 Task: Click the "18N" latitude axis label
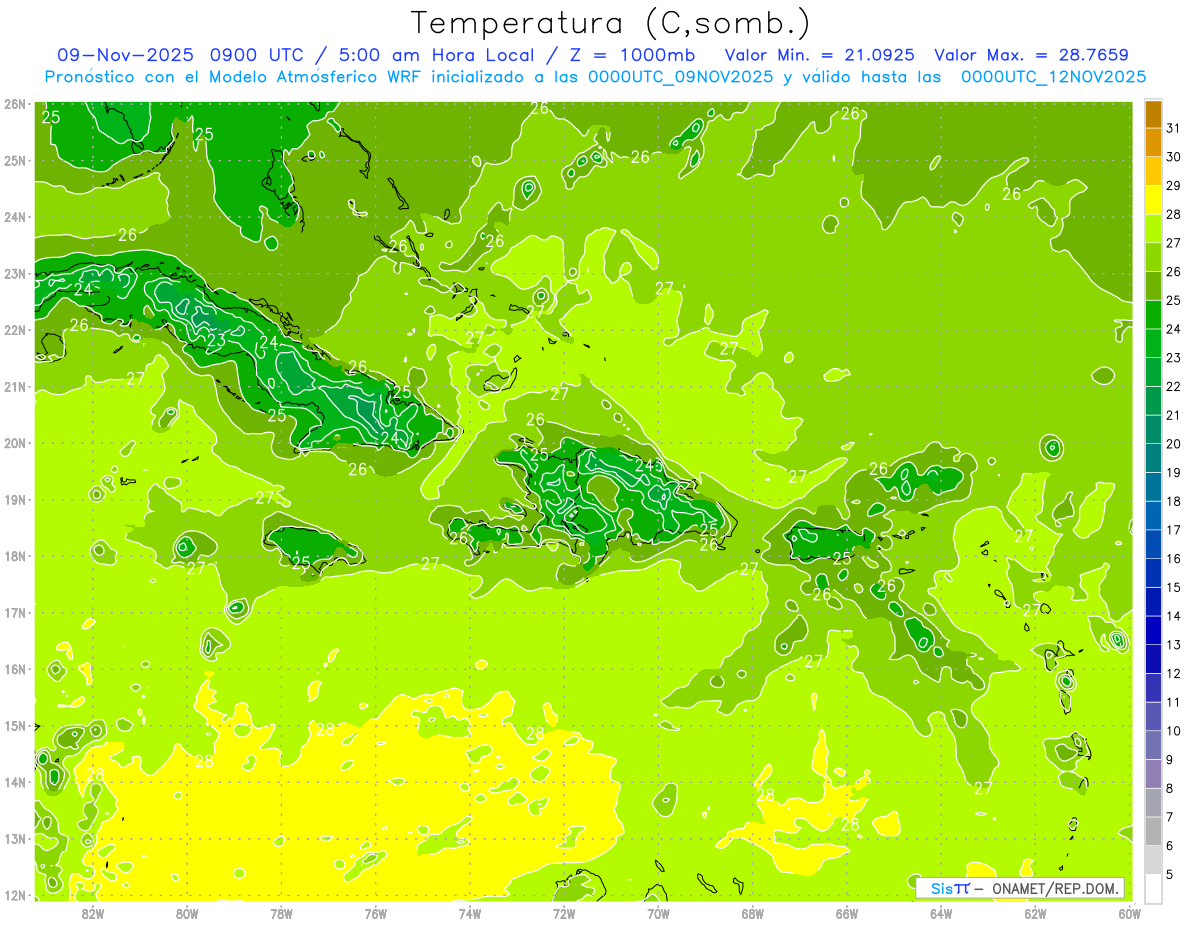click(x=14, y=556)
